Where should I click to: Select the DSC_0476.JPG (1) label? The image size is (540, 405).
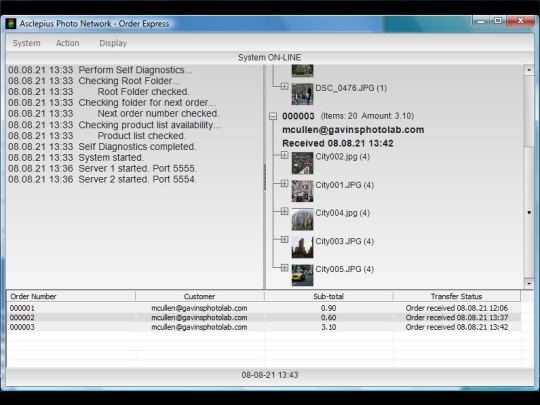tap(351, 88)
